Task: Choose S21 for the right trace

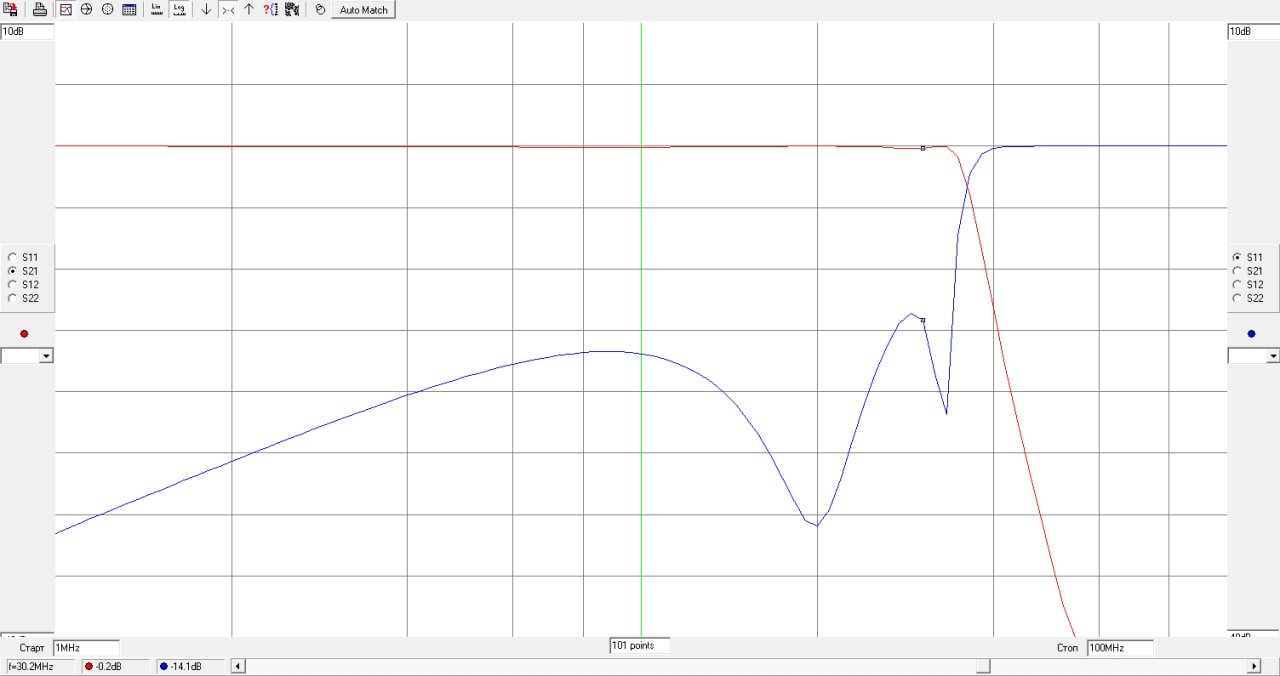Action: 1237,271
